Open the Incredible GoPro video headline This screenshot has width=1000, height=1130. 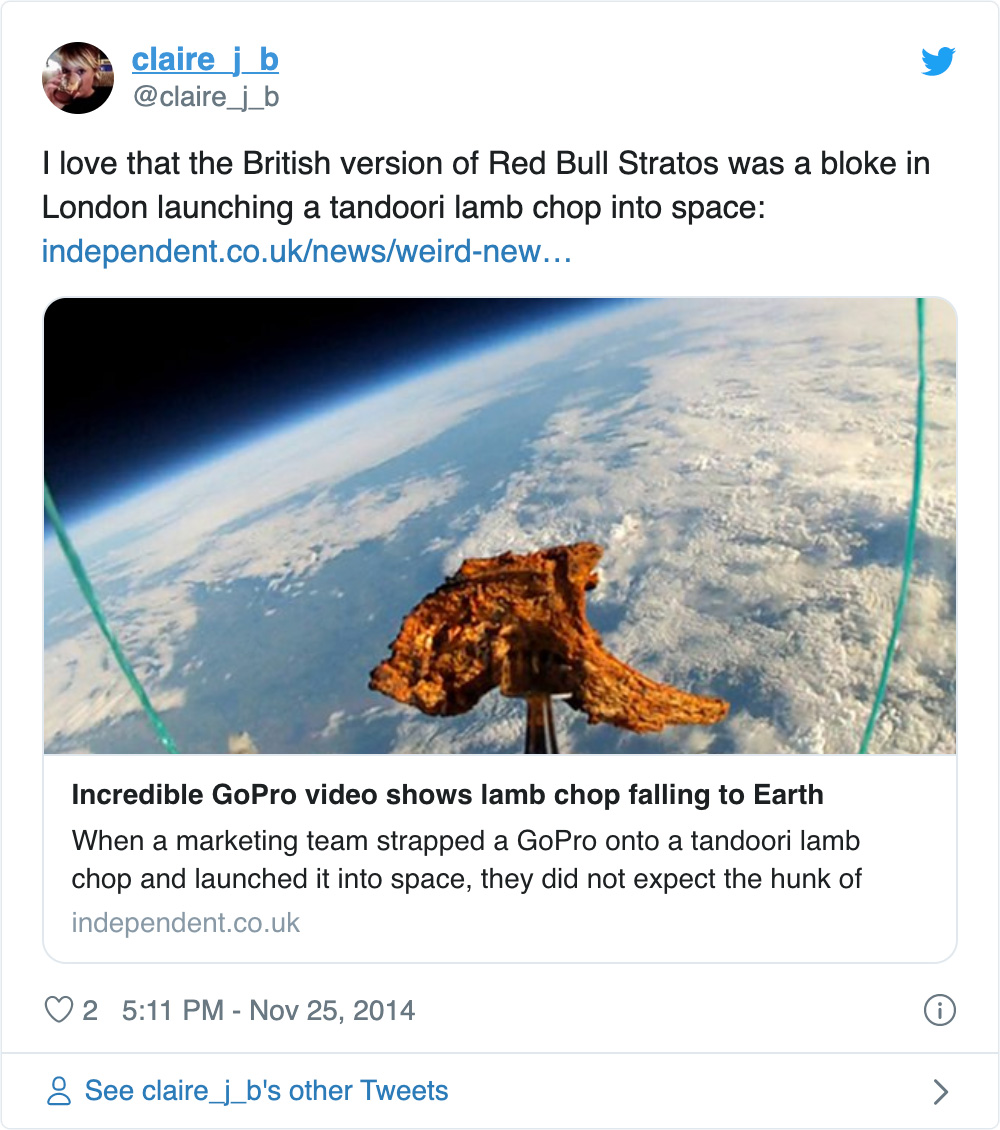(447, 794)
